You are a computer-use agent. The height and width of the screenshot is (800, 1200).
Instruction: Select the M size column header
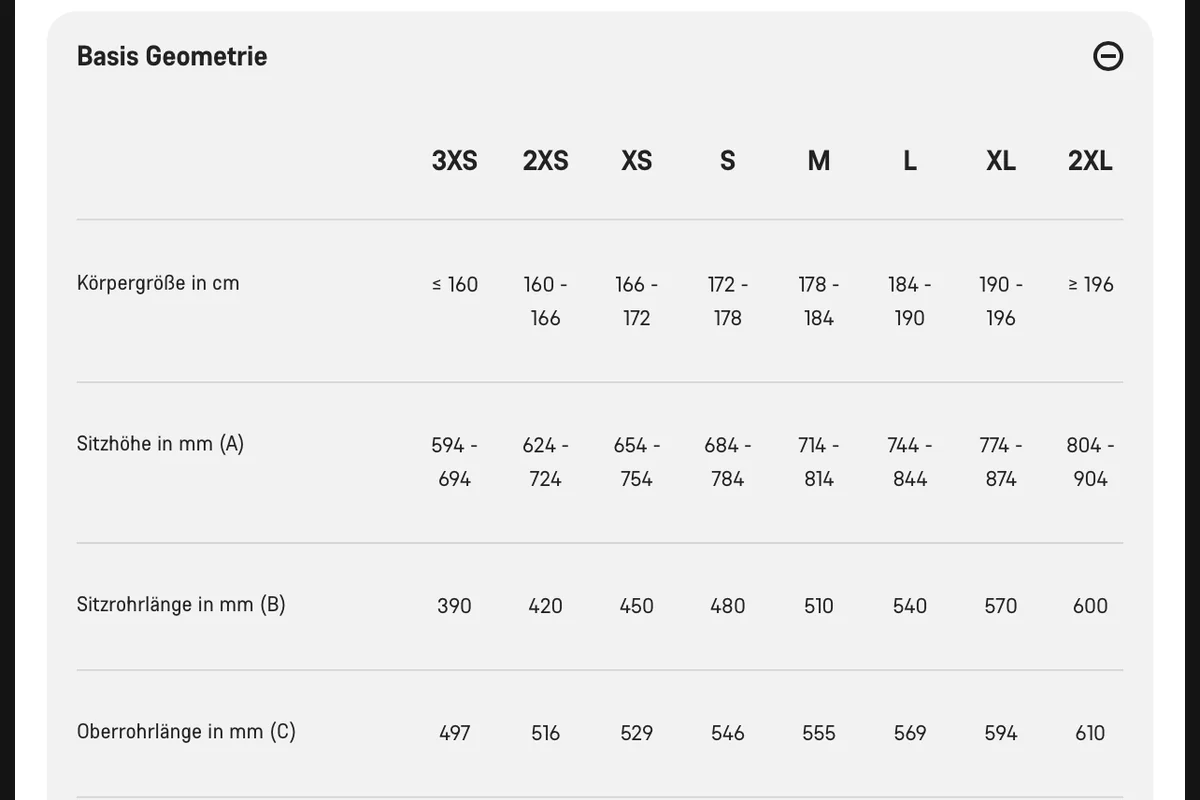818,160
